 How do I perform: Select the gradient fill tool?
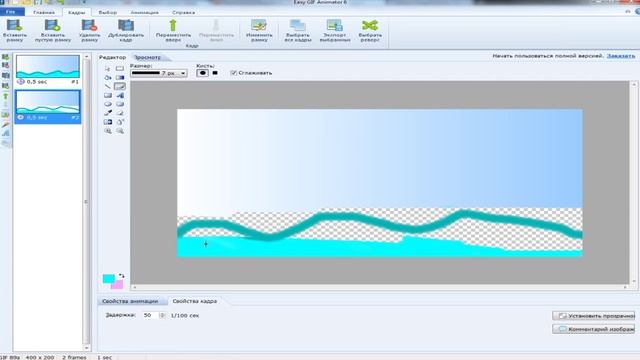(120, 78)
